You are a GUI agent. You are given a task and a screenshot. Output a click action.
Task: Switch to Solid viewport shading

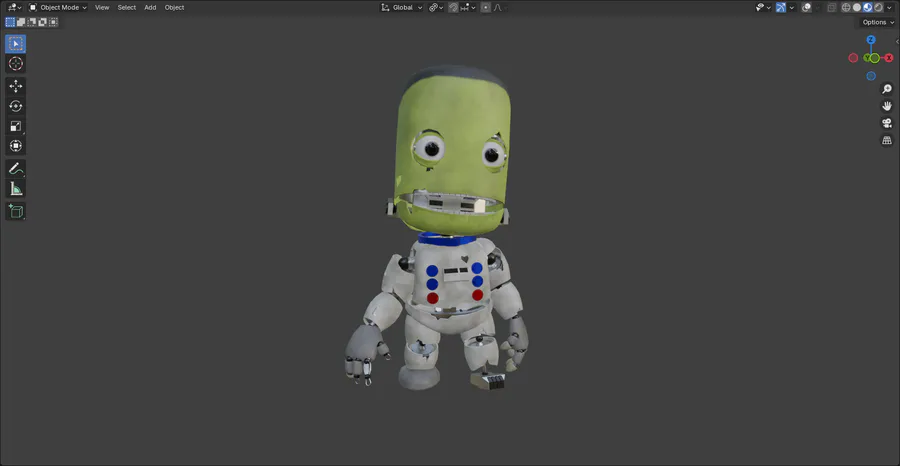(x=857, y=7)
